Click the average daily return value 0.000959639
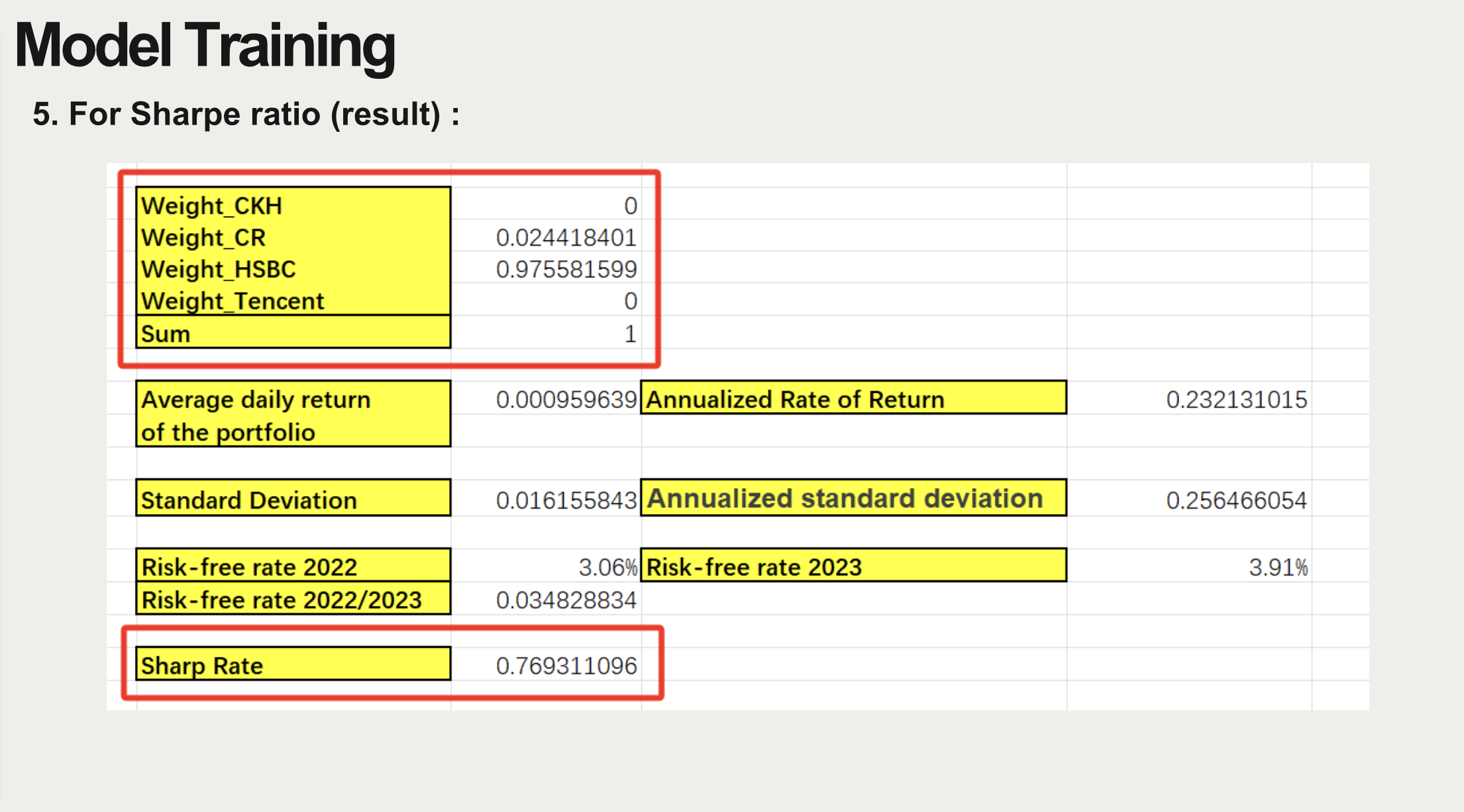Viewport: 1464px width, 812px height. click(566, 399)
